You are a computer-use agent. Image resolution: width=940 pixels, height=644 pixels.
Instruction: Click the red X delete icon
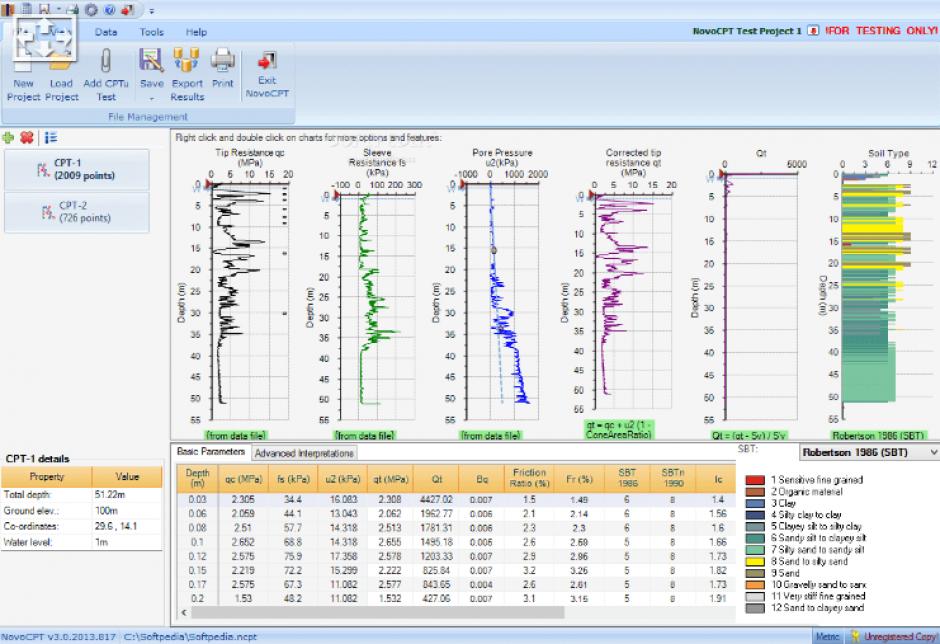[x=27, y=137]
